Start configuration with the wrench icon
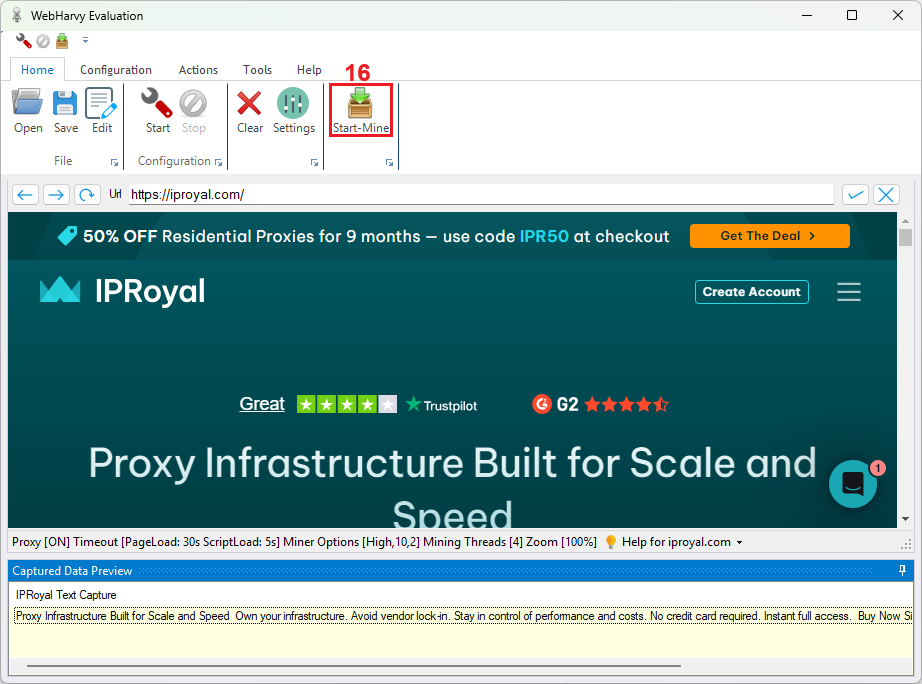This screenshot has height=684, width=922. tap(157, 109)
